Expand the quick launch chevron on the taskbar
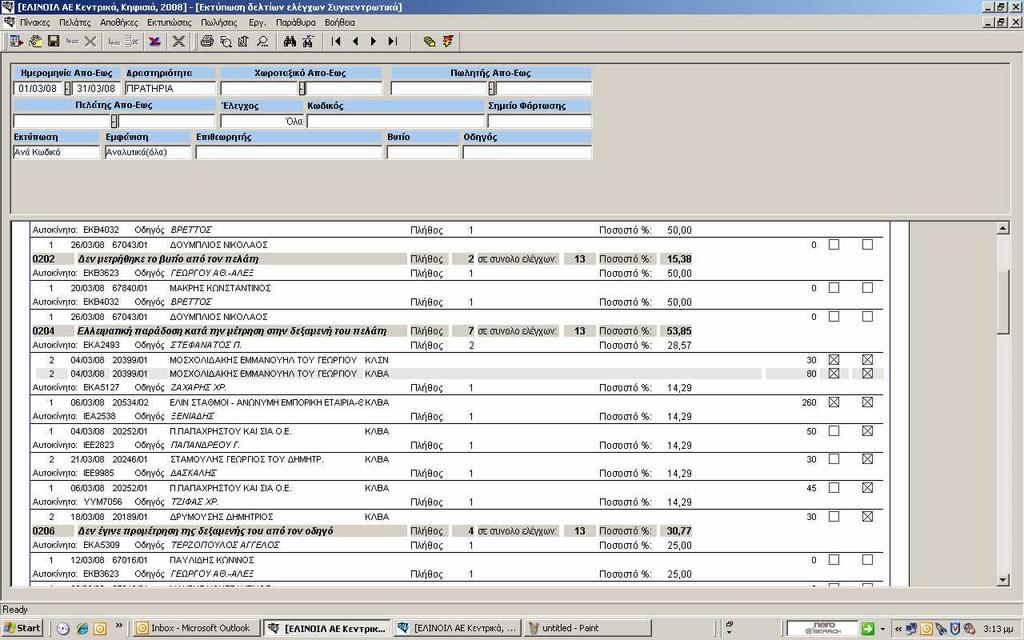Viewport: 1024px width, 640px height. coord(119,626)
